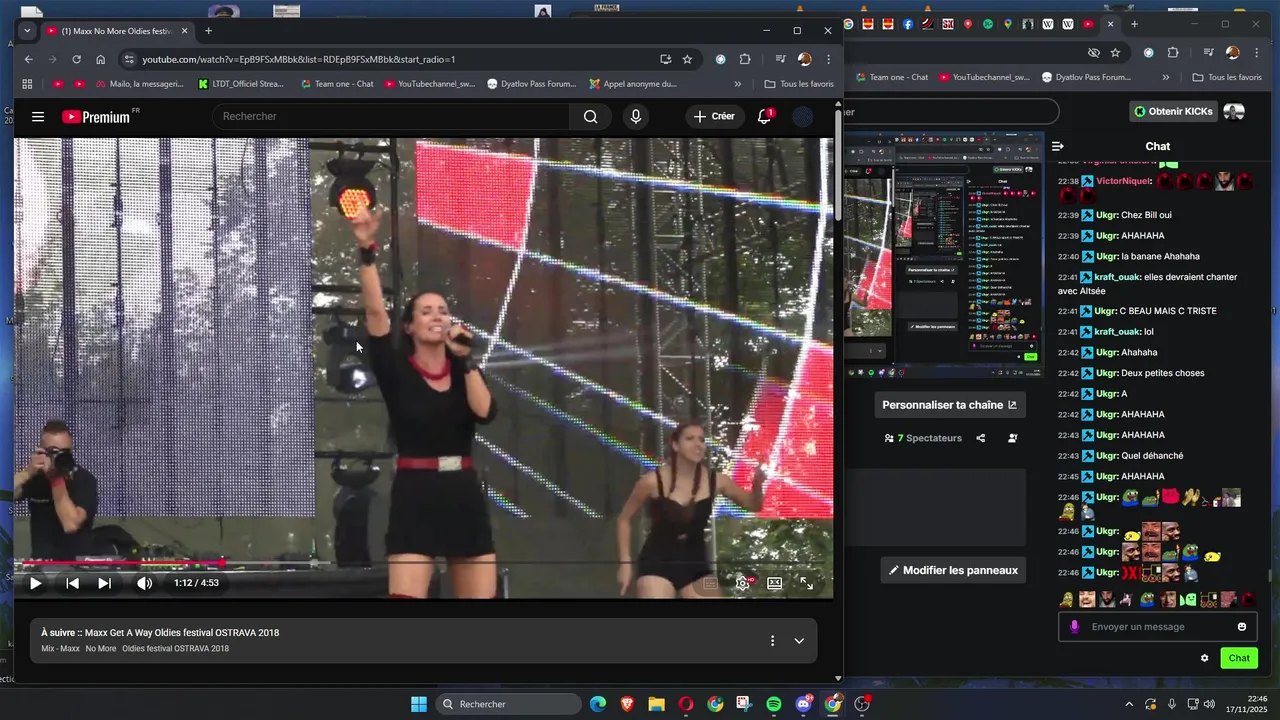Screen dimensions: 1280x720
Task: Share the stream via share icon
Action: 980,438
